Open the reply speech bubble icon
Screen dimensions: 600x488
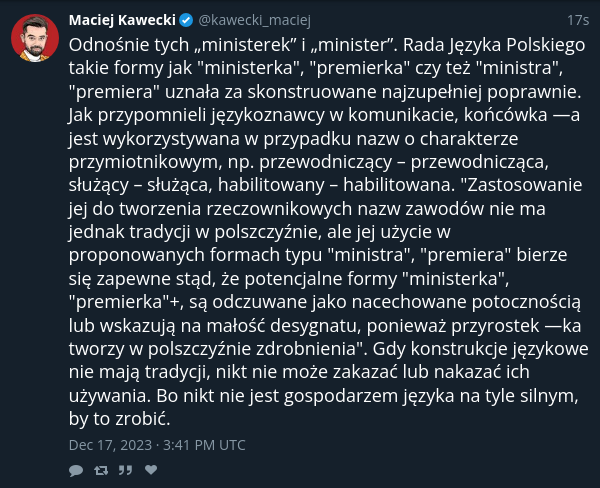(x=76, y=470)
